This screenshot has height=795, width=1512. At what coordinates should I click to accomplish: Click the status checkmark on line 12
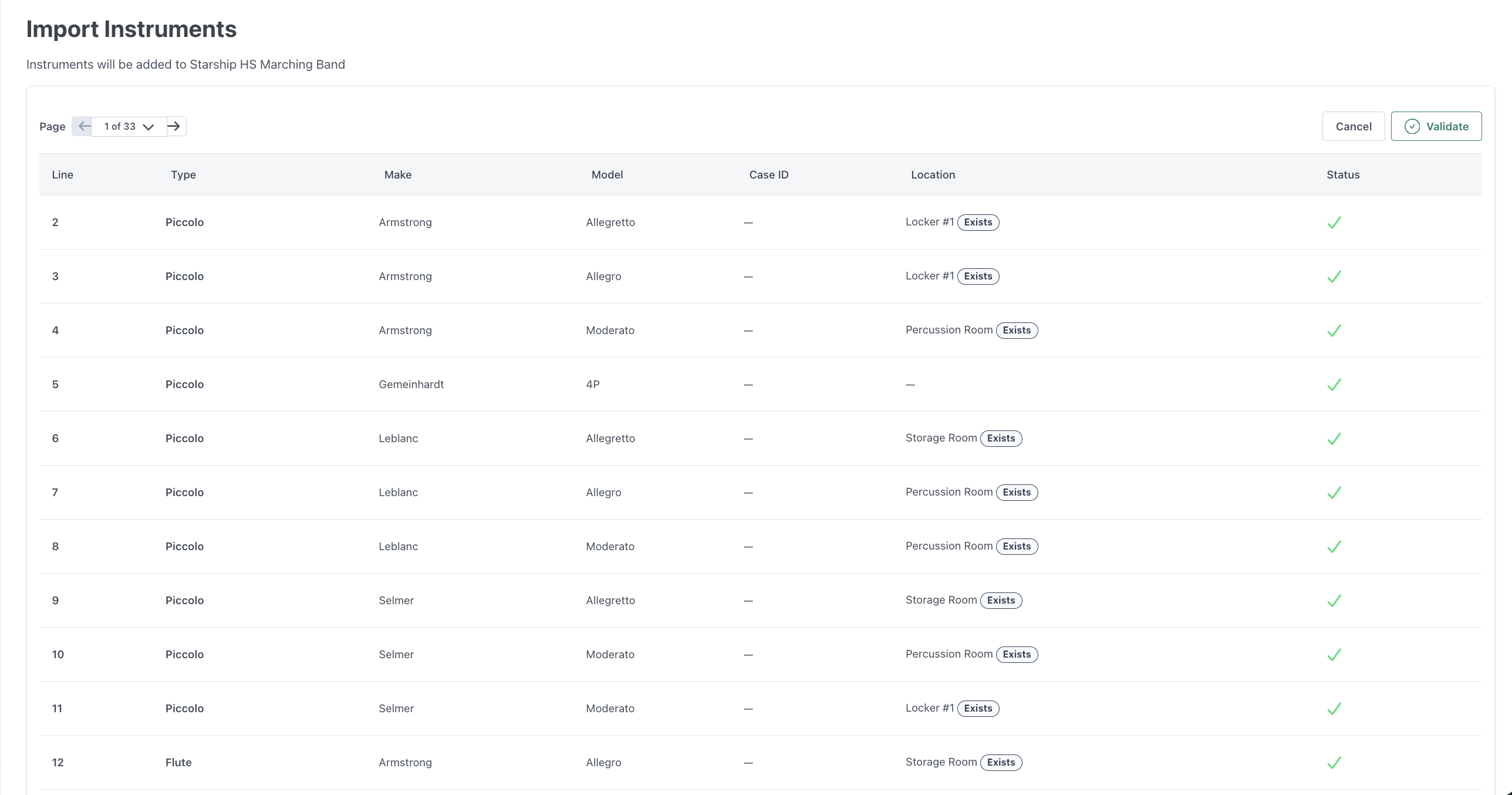[x=1334, y=763]
